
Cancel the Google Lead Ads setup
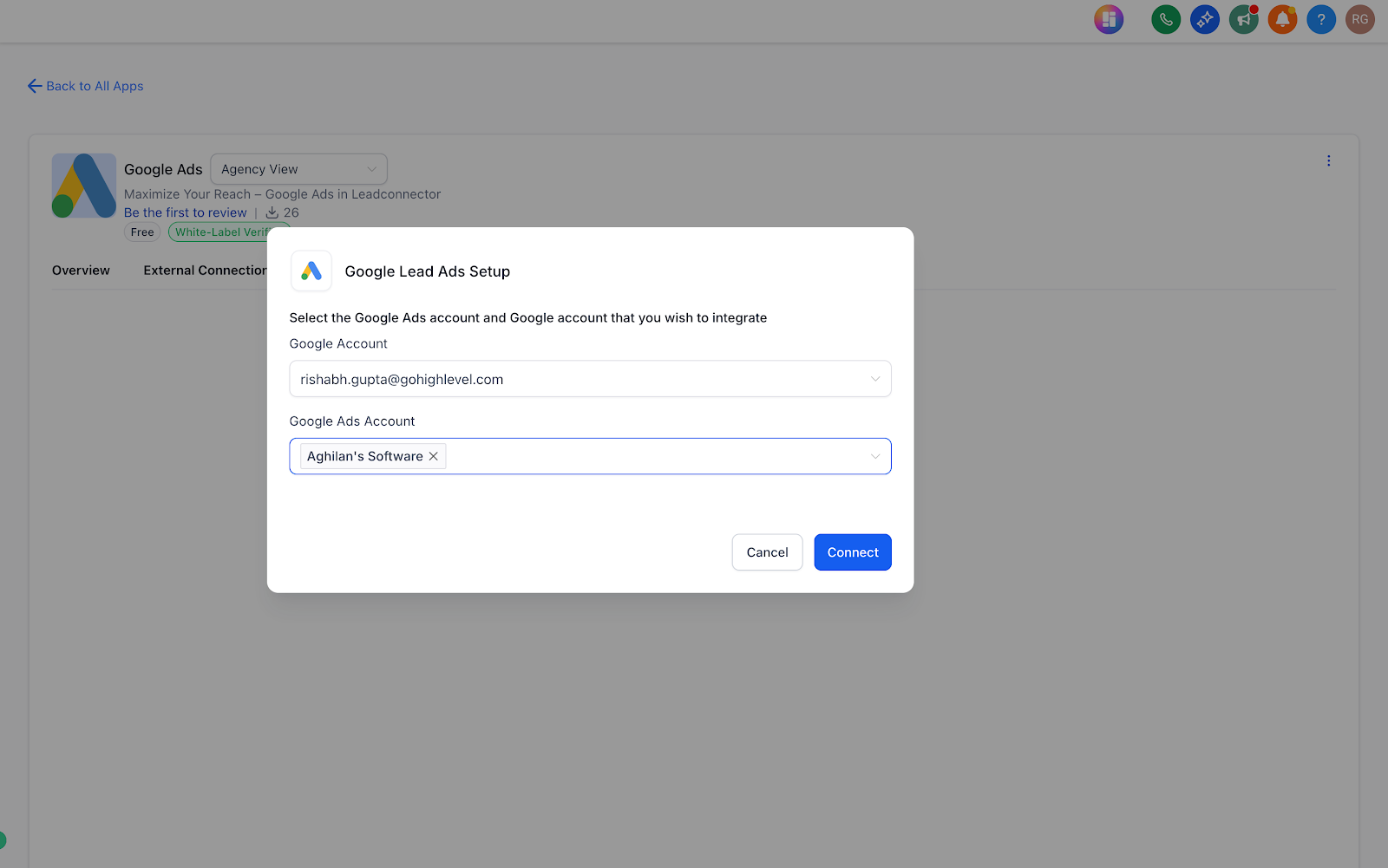(x=767, y=552)
